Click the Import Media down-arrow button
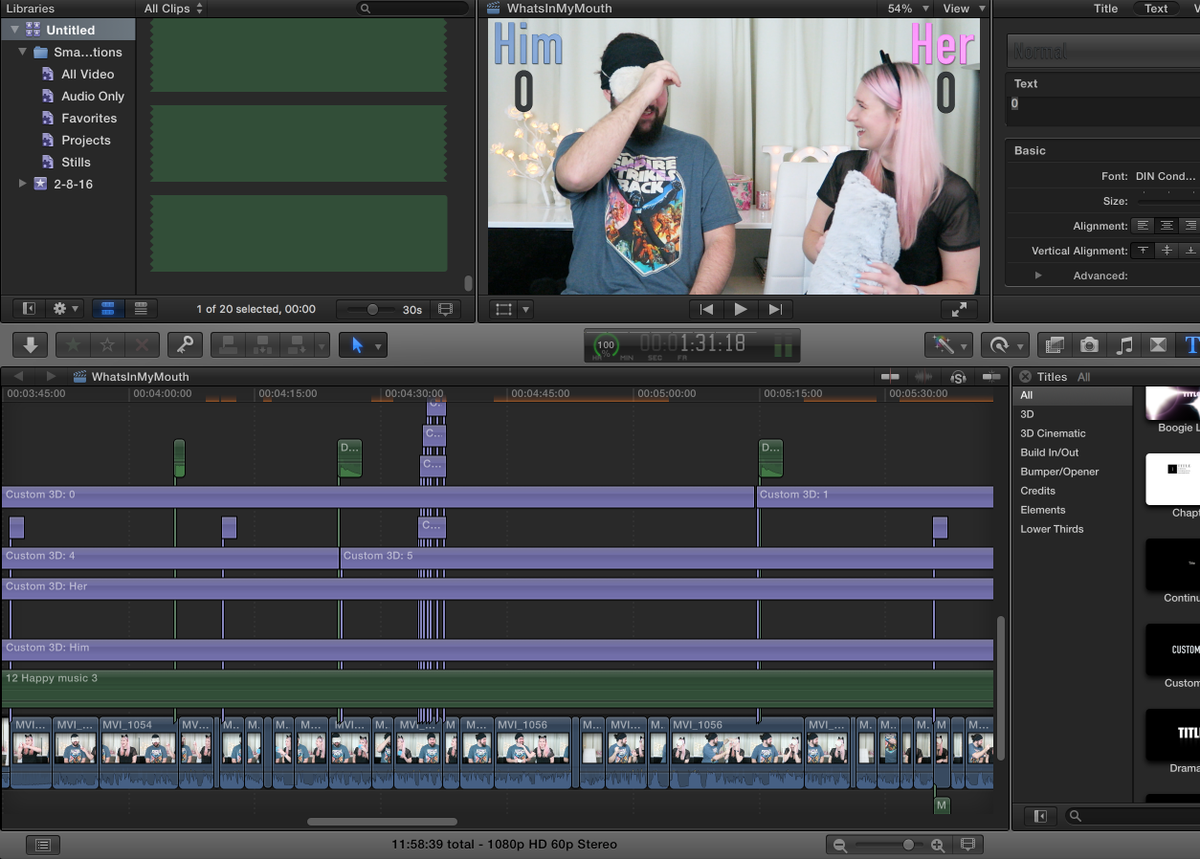 click(x=31, y=345)
